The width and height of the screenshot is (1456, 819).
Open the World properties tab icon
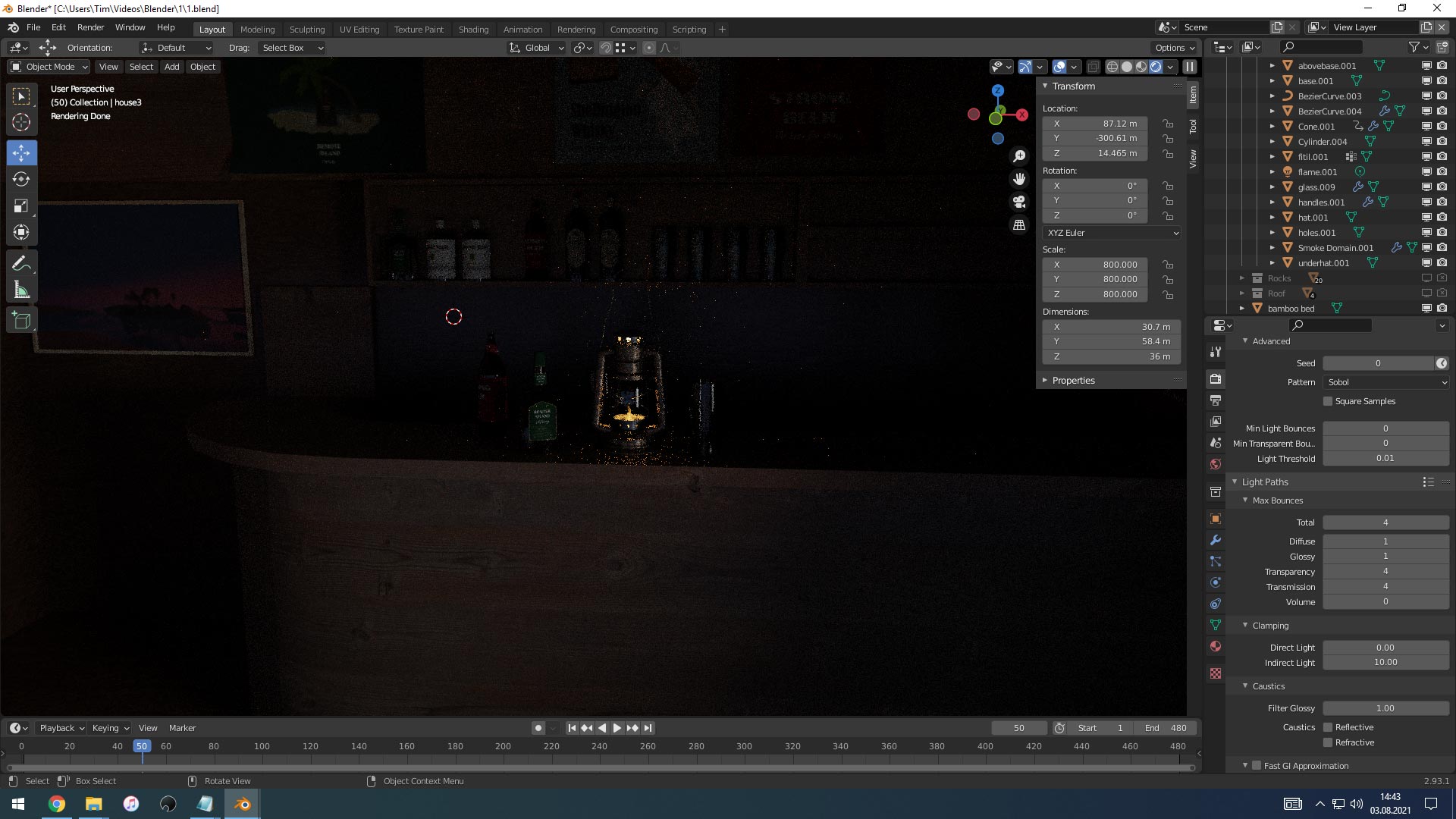(x=1216, y=463)
